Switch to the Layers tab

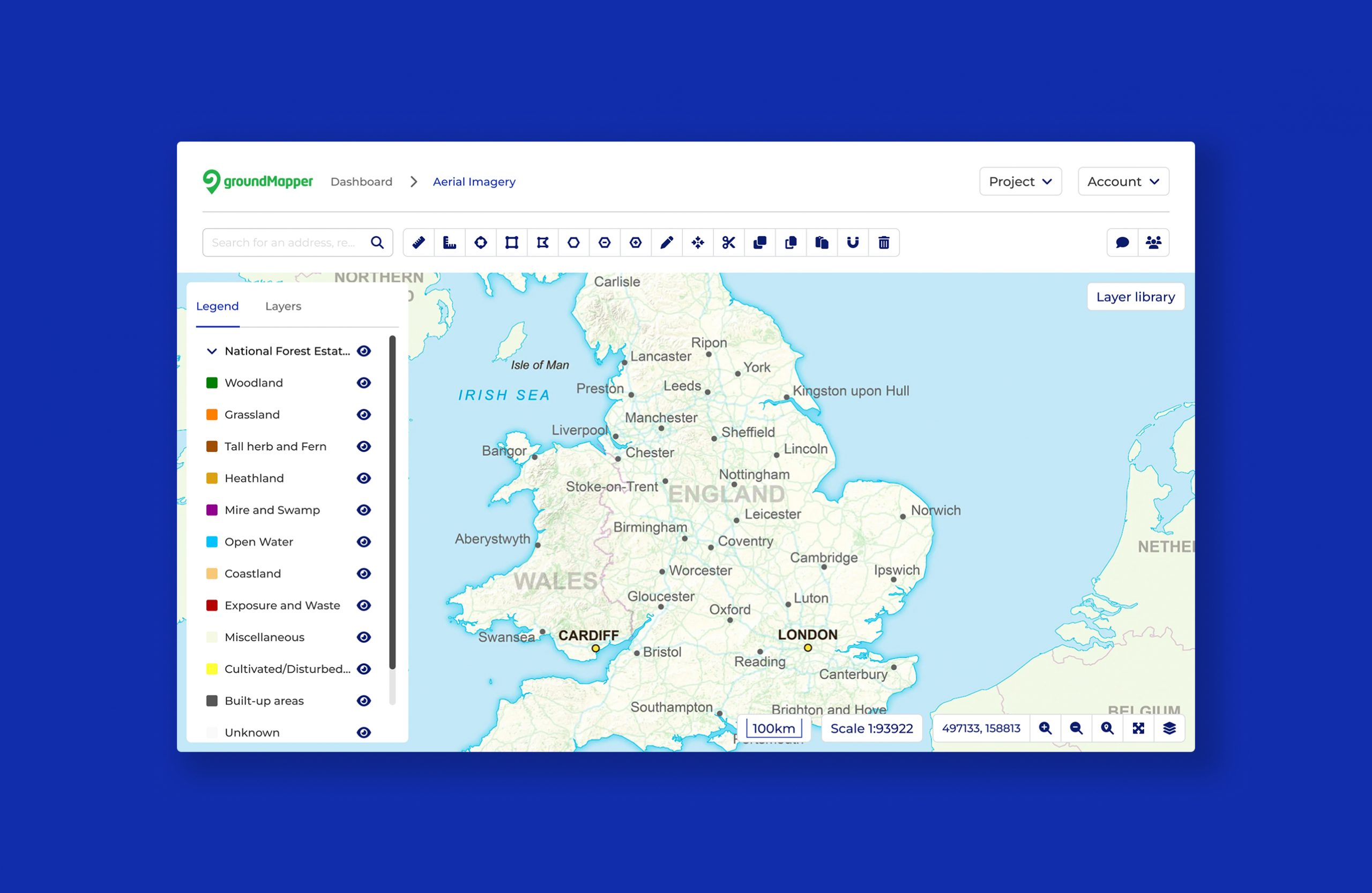(x=283, y=306)
